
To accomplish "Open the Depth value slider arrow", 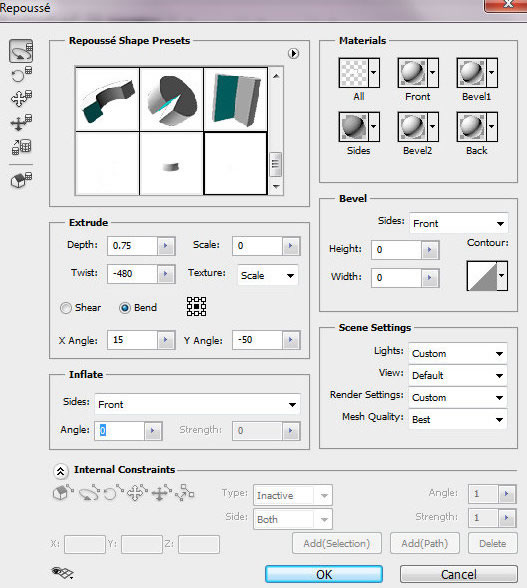I will coord(165,246).
